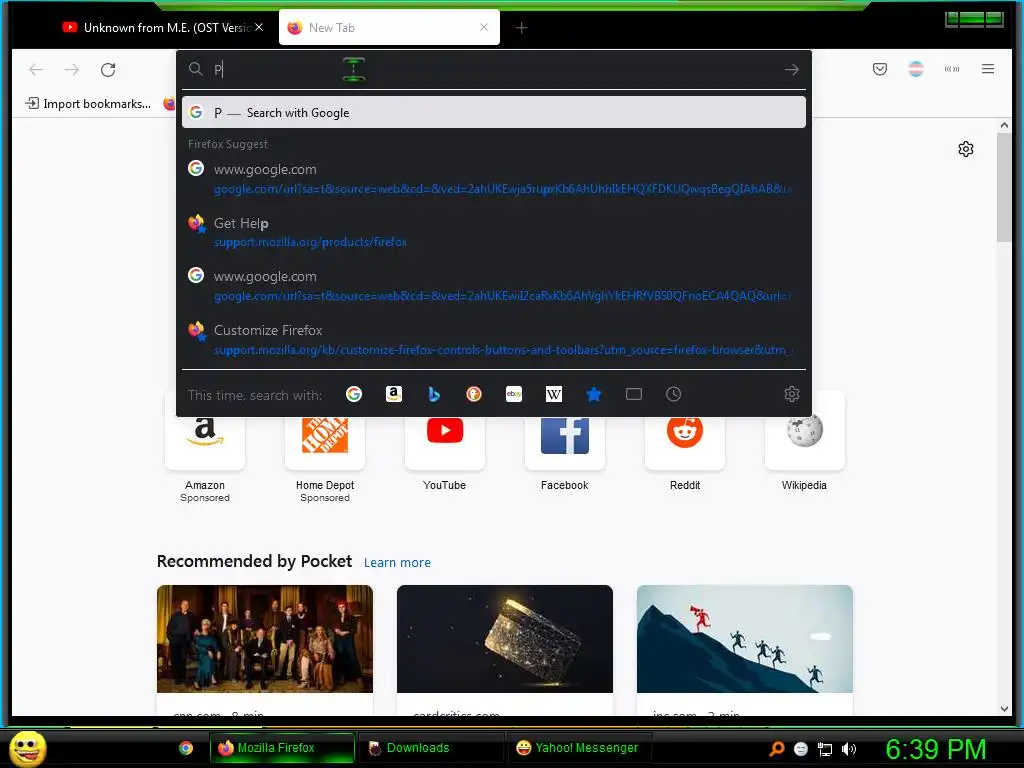Select the New Tab tab
The height and width of the screenshot is (768, 1024).
click(389, 27)
